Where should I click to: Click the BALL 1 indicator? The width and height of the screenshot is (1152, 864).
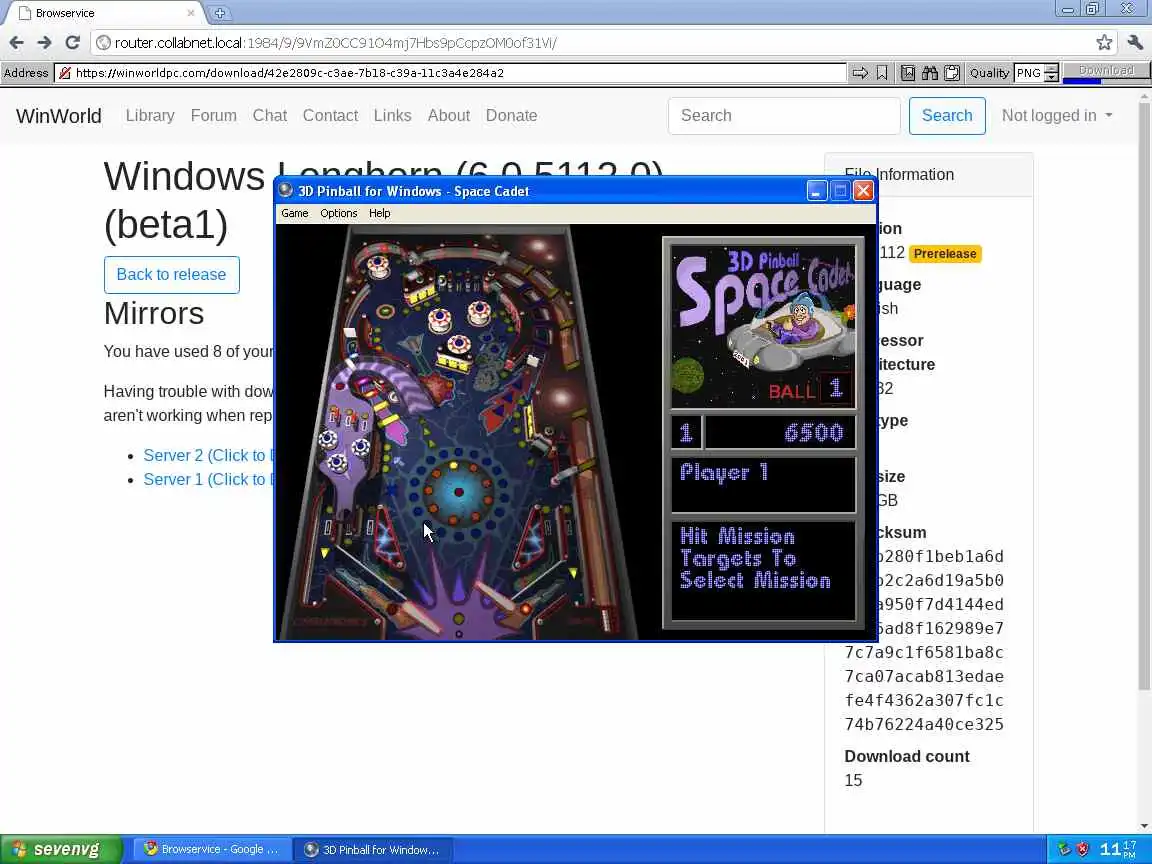tap(809, 389)
